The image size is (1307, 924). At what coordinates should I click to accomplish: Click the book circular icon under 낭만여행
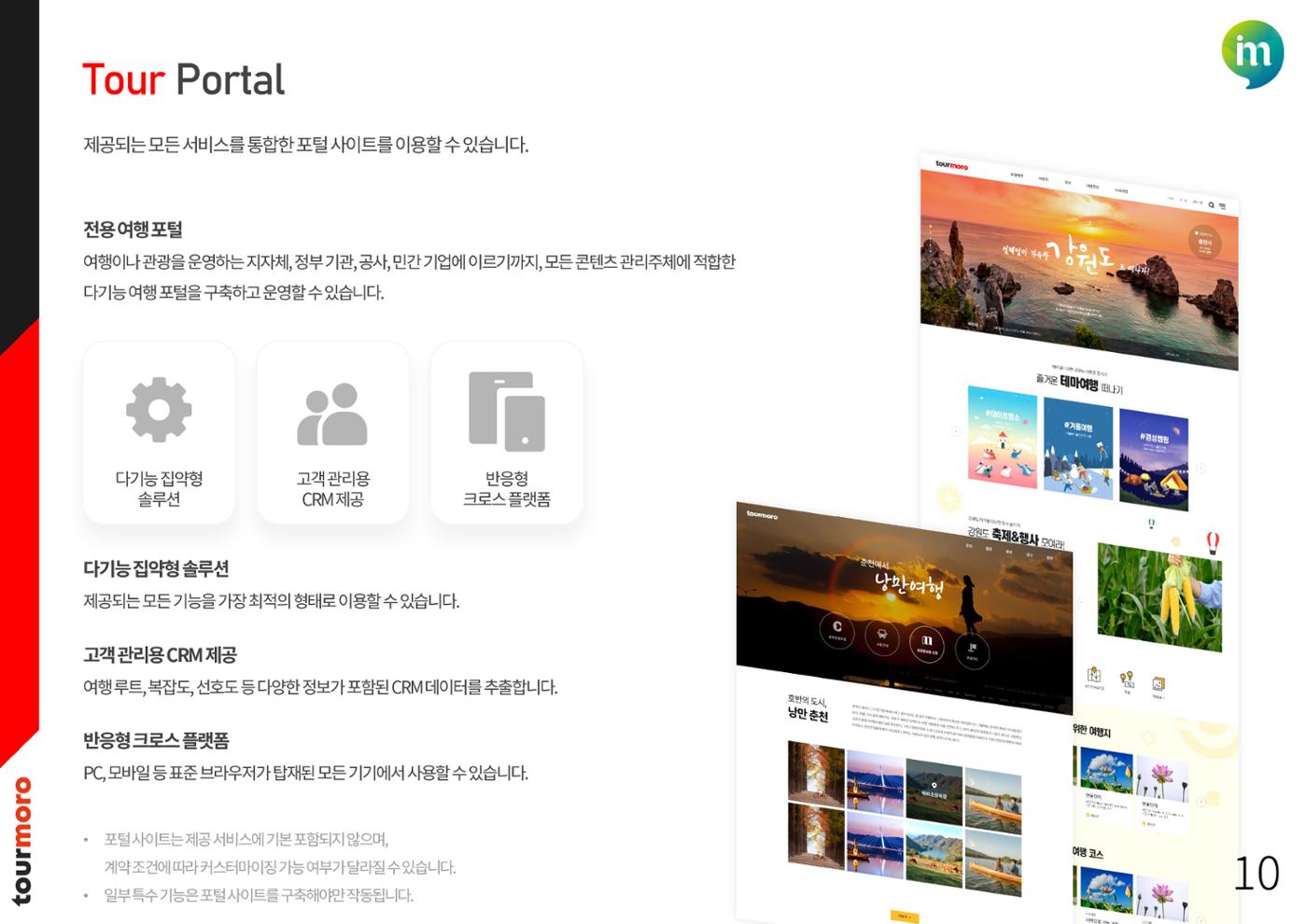[x=927, y=644]
